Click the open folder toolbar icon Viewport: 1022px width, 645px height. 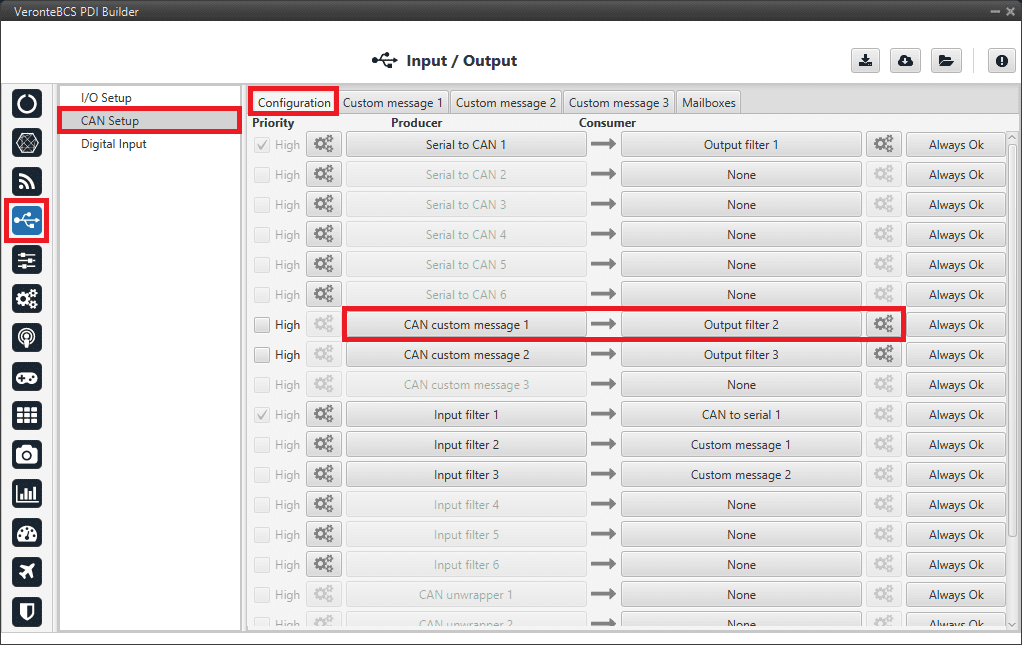coord(946,61)
